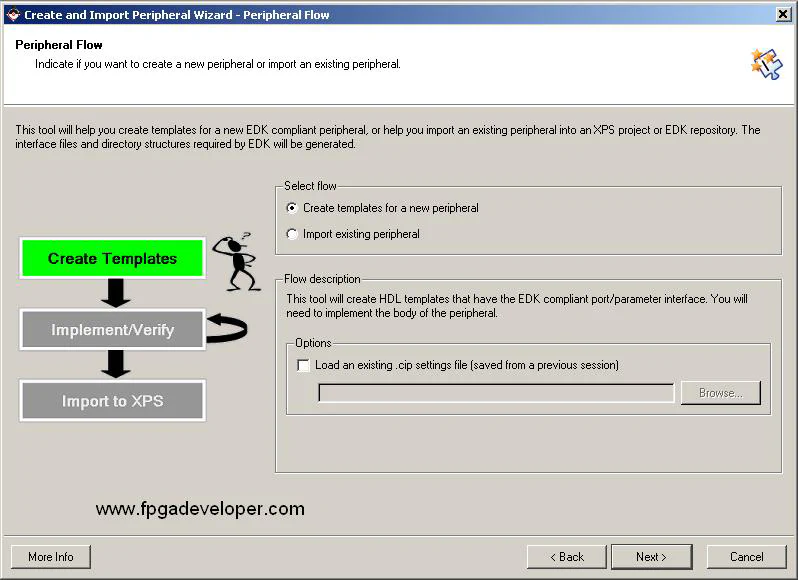The image size is (798, 580).
Task: Click the www.fpgadeveloper.com watermark text
Action: (x=200, y=509)
